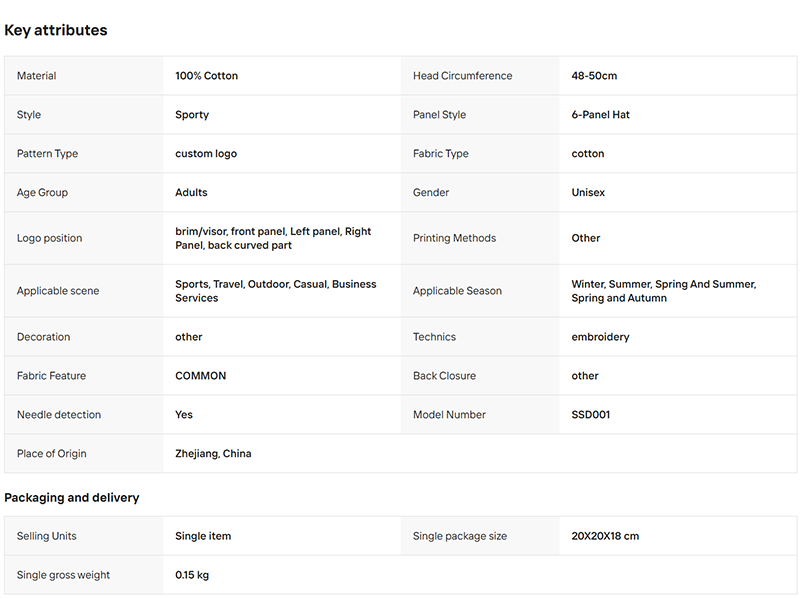Click the 0.15 kg gross weight
Viewport: 800px width, 599px height.
(192, 575)
